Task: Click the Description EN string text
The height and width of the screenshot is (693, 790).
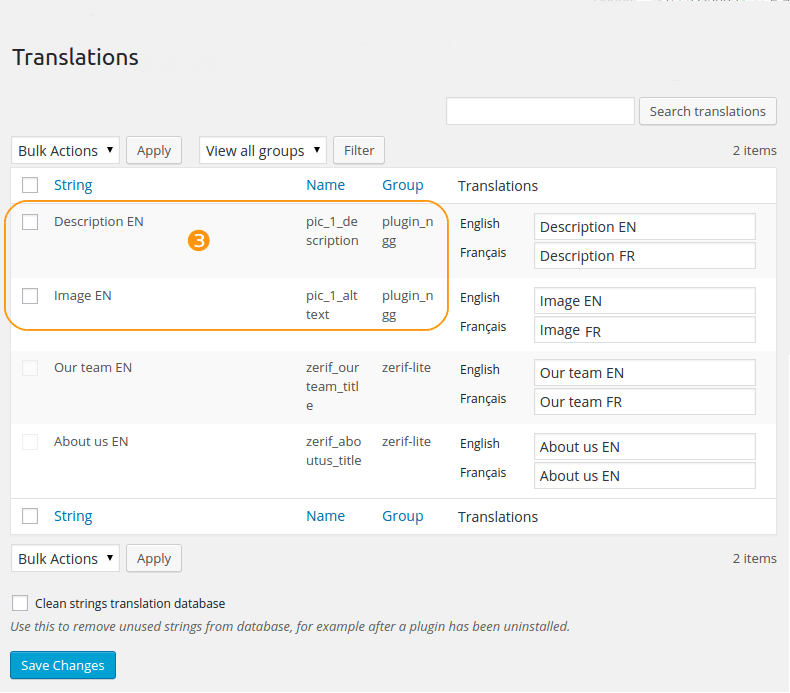Action: coord(99,222)
